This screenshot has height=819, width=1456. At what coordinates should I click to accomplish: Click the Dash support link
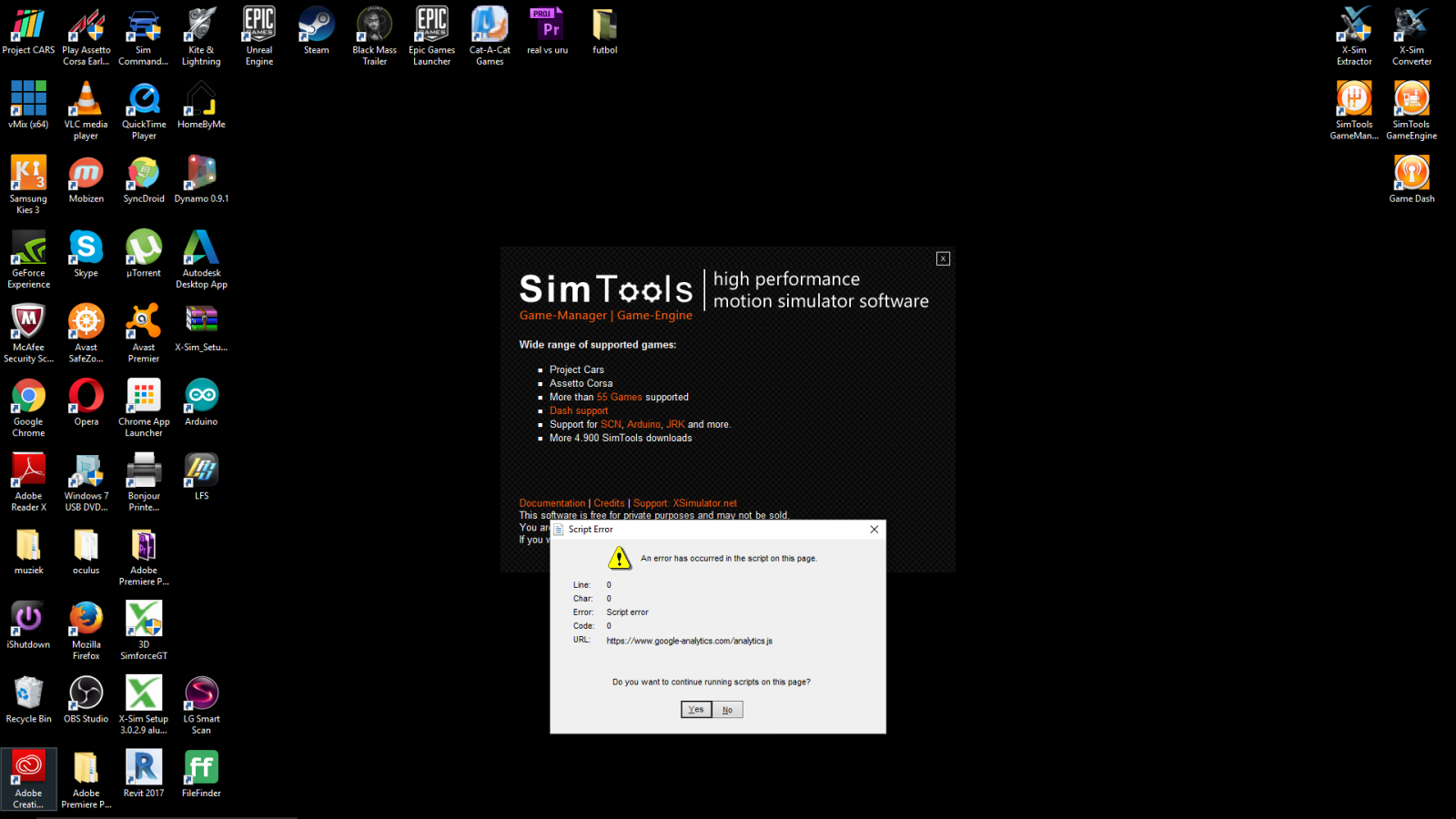tap(579, 411)
